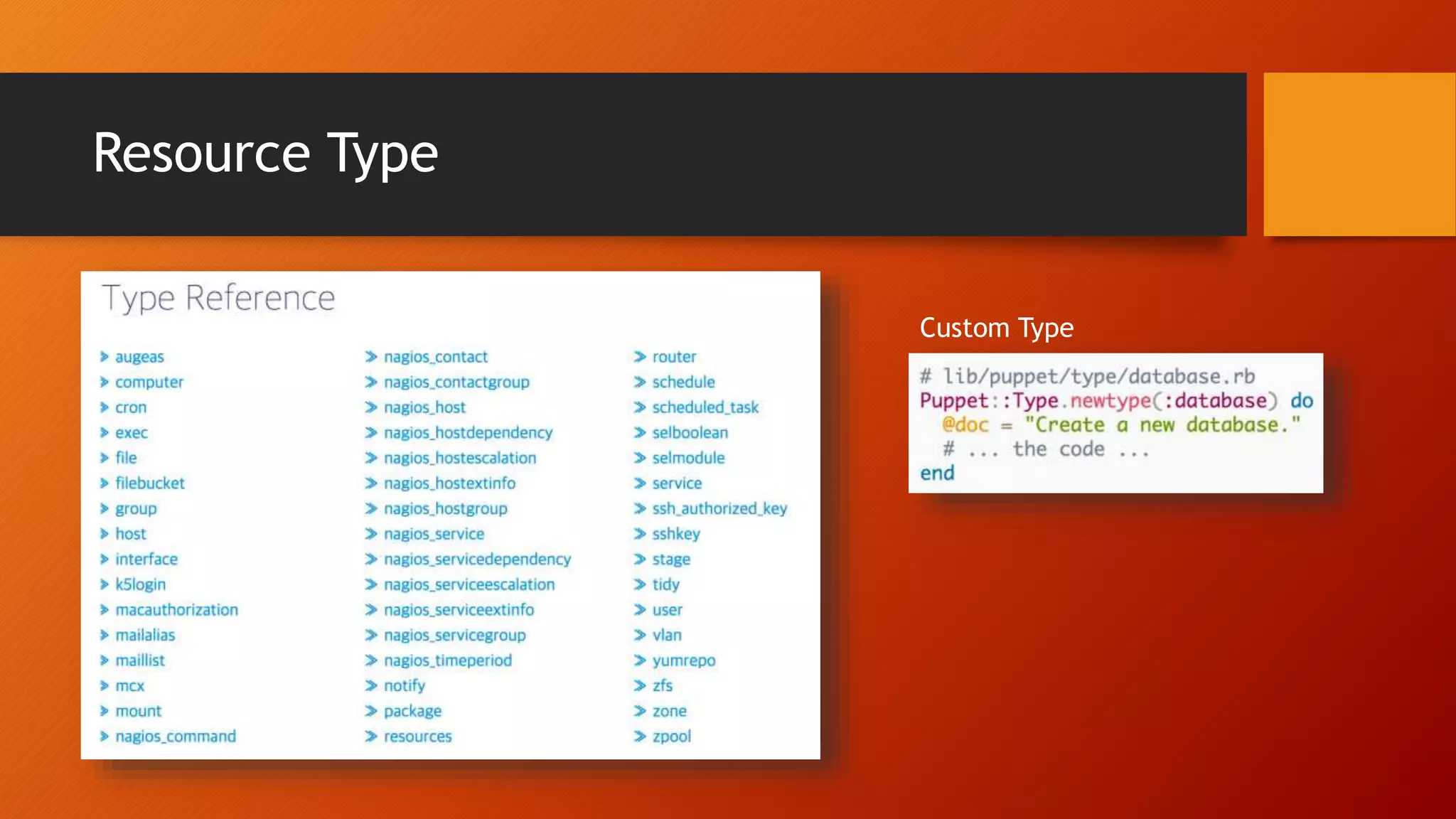The image size is (1456, 819).
Task: Open the ssh_authorized_key link
Action: tap(719, 508)
